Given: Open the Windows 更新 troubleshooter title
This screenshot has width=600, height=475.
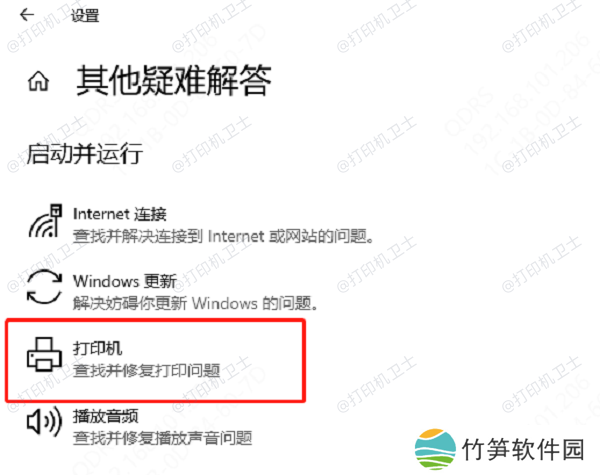Looking at the screenshot, I should (x=125, y=281).
